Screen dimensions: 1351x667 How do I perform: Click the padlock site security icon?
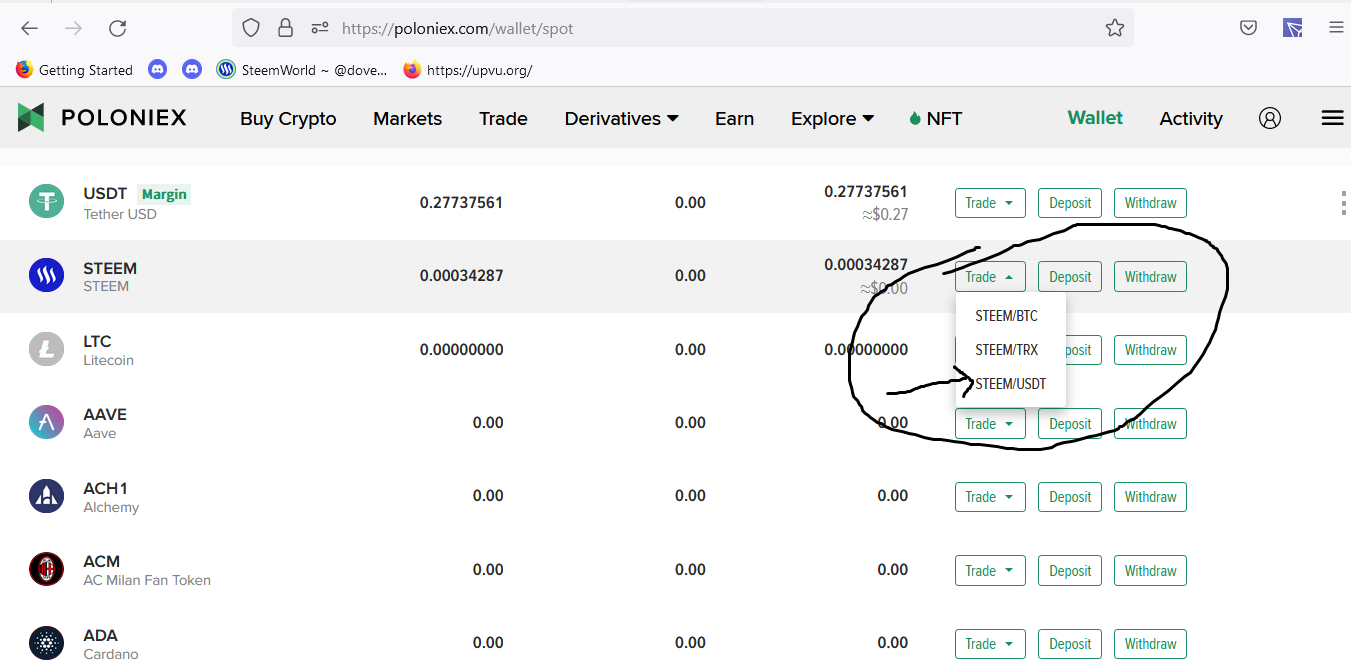[x=286, y=28]
